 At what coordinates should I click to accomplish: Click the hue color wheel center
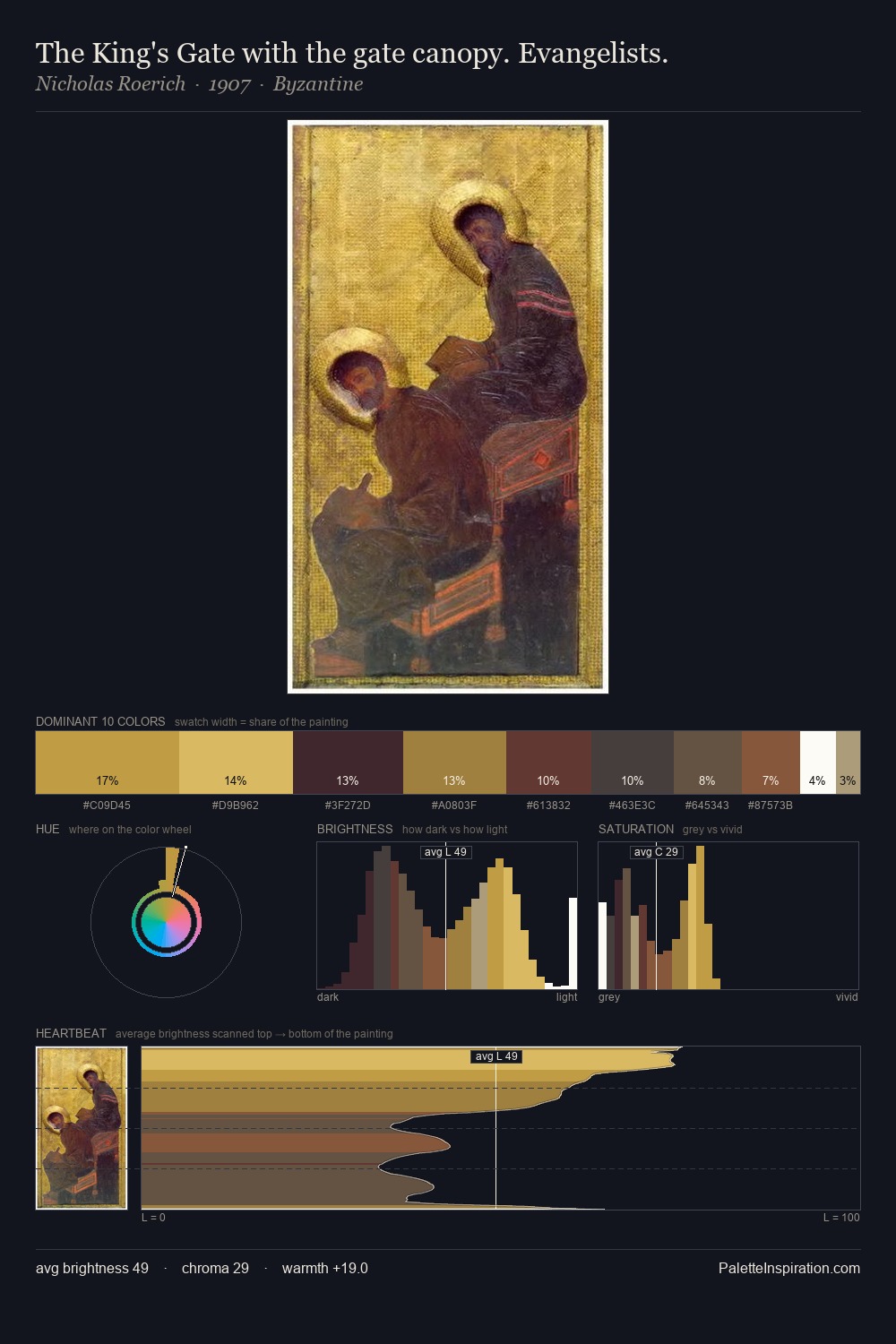pyautogui.click(x=166, y=922)
